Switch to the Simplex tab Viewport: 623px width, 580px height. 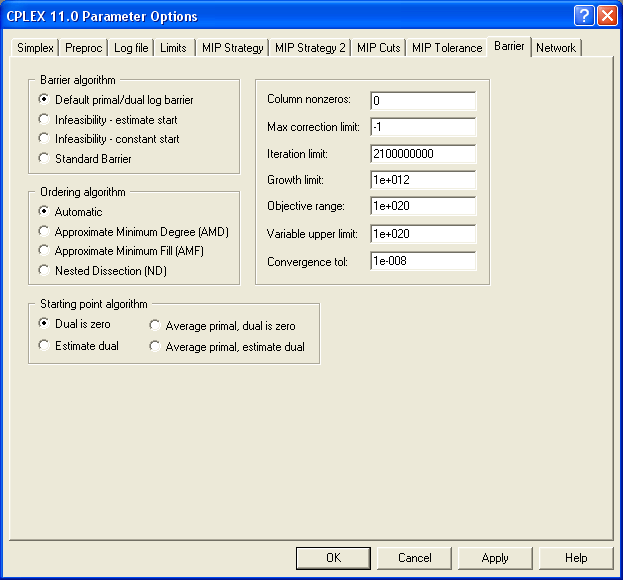click(35, 48)
